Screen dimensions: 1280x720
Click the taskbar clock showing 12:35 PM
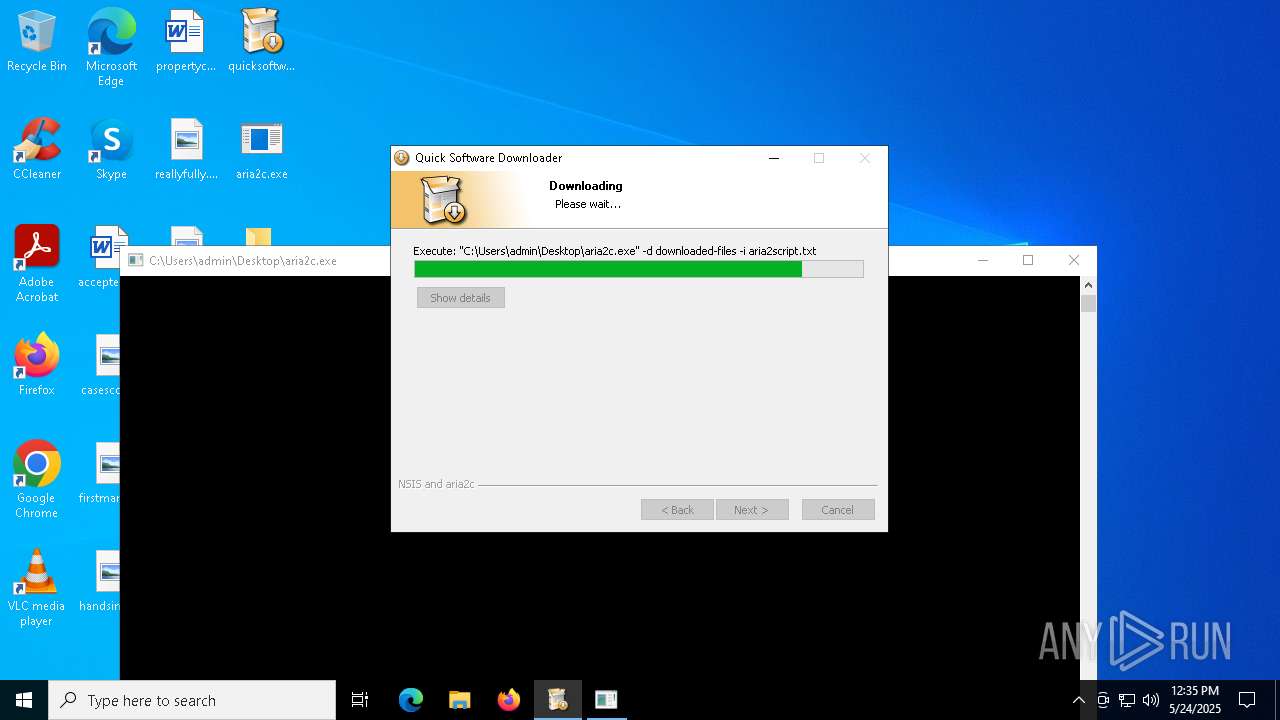click(1194, 700)
